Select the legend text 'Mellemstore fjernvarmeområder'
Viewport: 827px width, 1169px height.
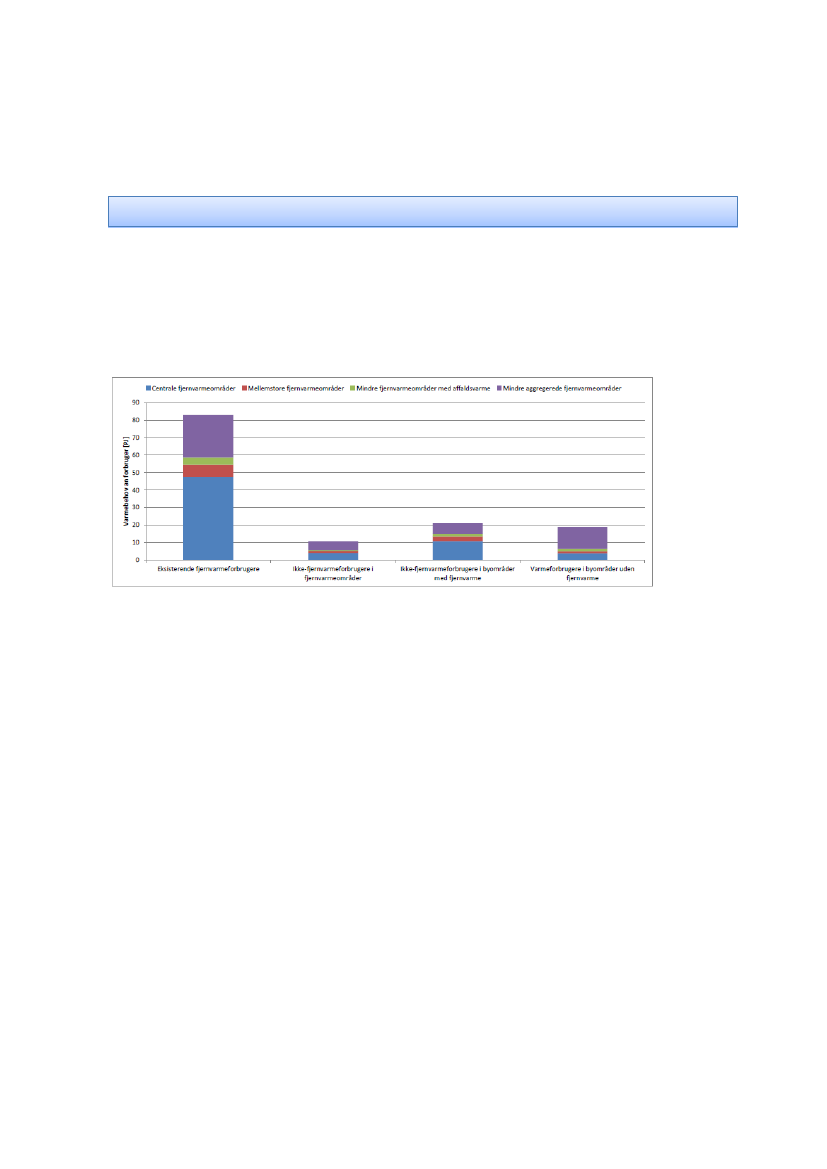point(296,388)
